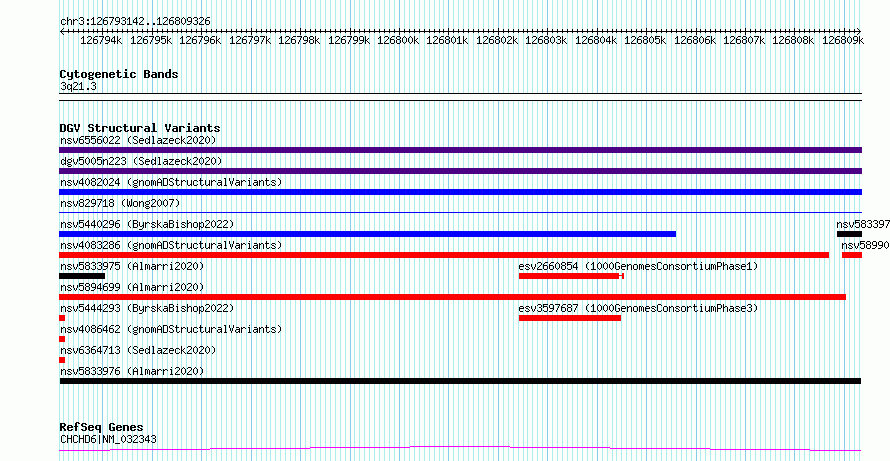Image resolution: width=890 pixels, height=461 pixels.
Task: Click the CHCHD6|NM_032343 gene label
Action: tap(108, 439)
